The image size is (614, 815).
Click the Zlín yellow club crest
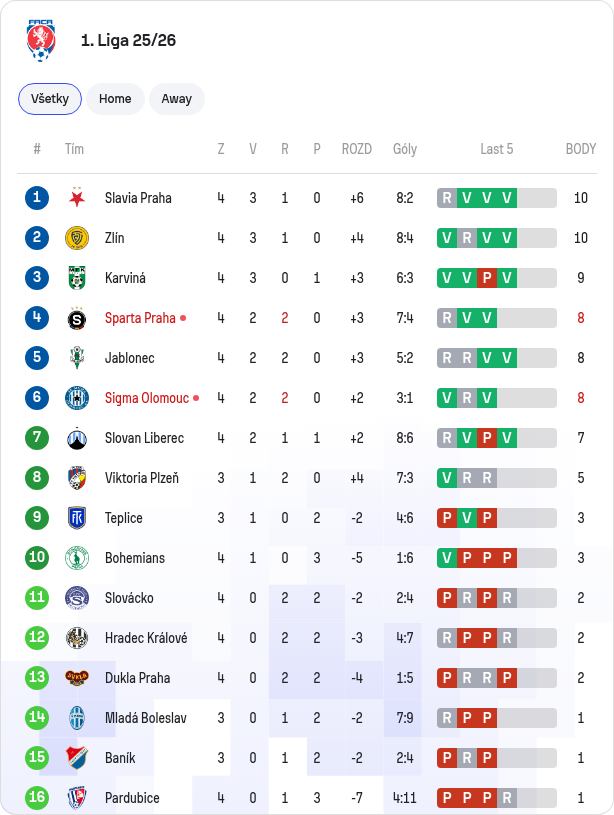point(77,238)
